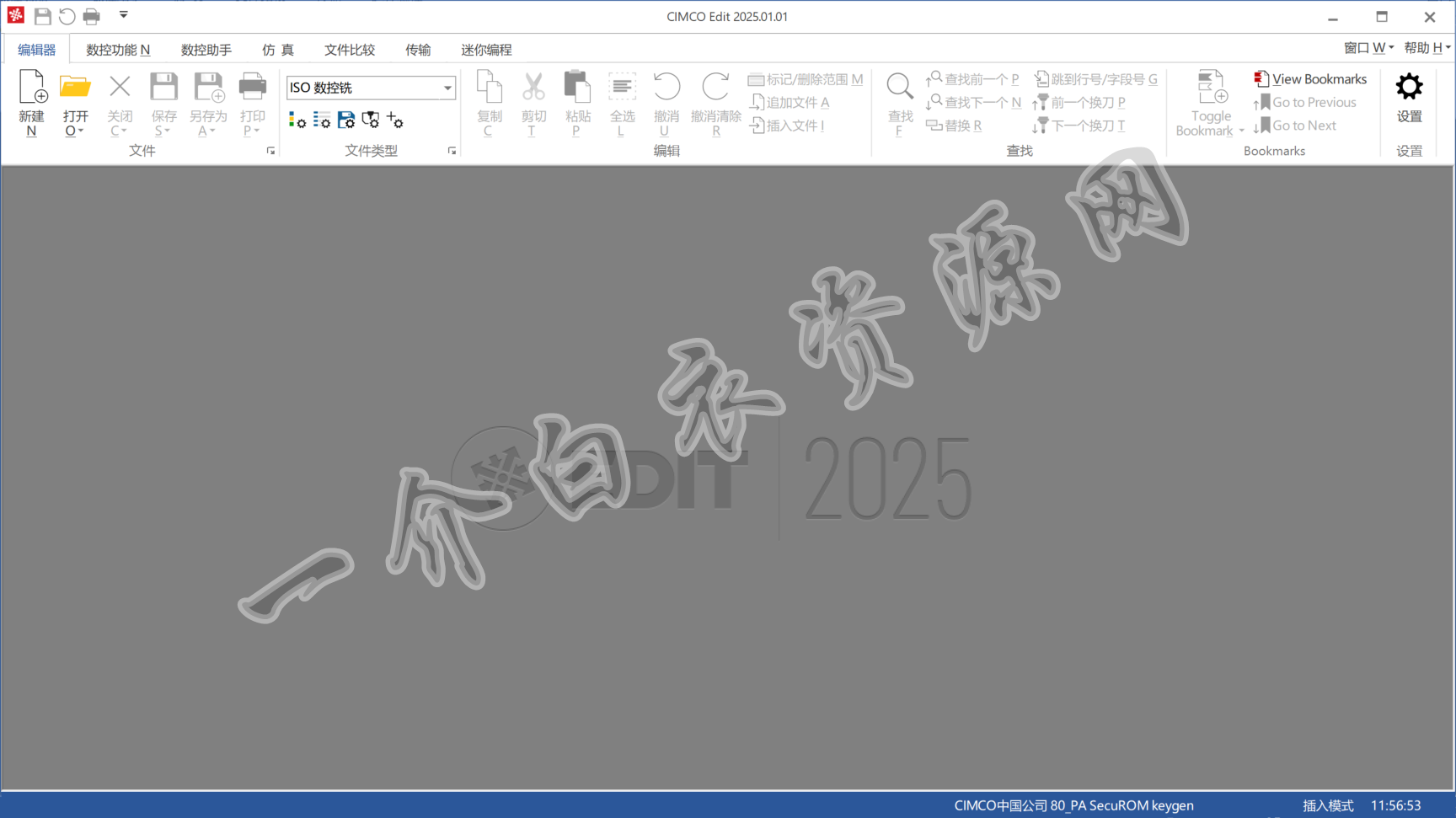This screenshot has height=818, width=1456.
Task: Open the 文件类型 group dialog launcher
Action: [x=452, y=151]
